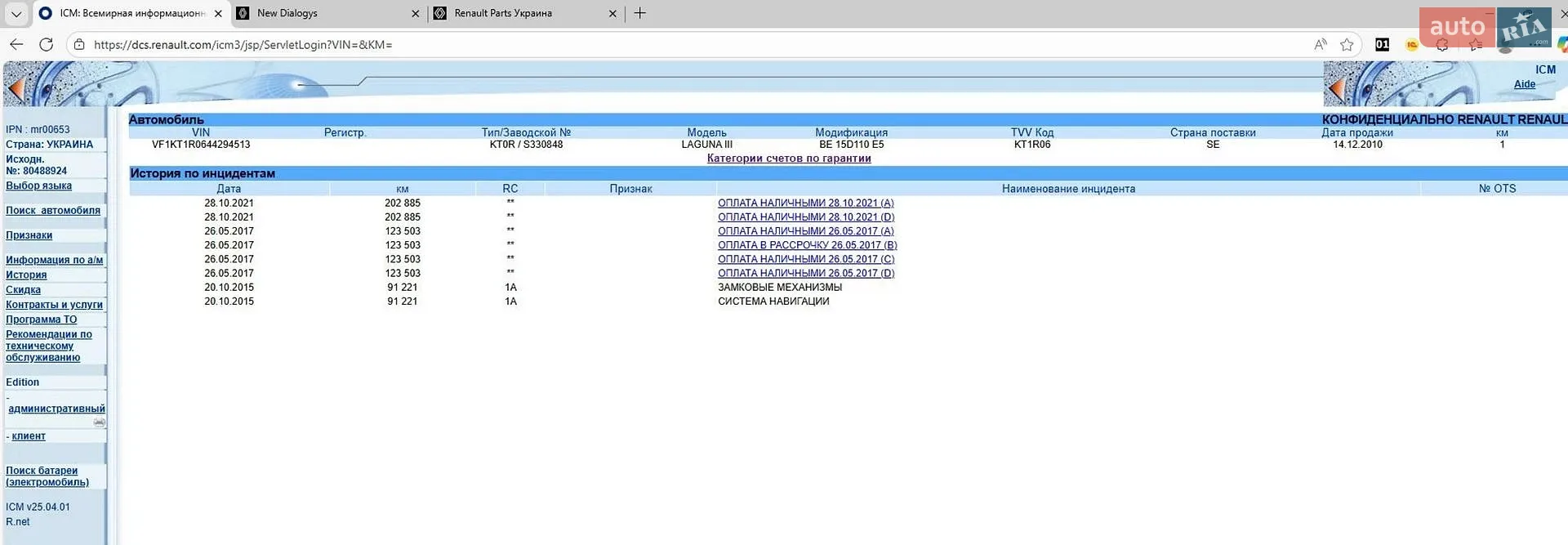Screen dimensions: 1568x545
Task: Add this page to favorites star
Action: coord(1347,44)
